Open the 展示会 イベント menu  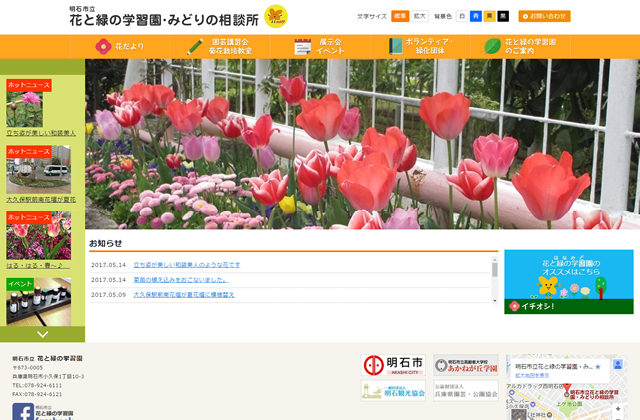click(x=320, y=47)
